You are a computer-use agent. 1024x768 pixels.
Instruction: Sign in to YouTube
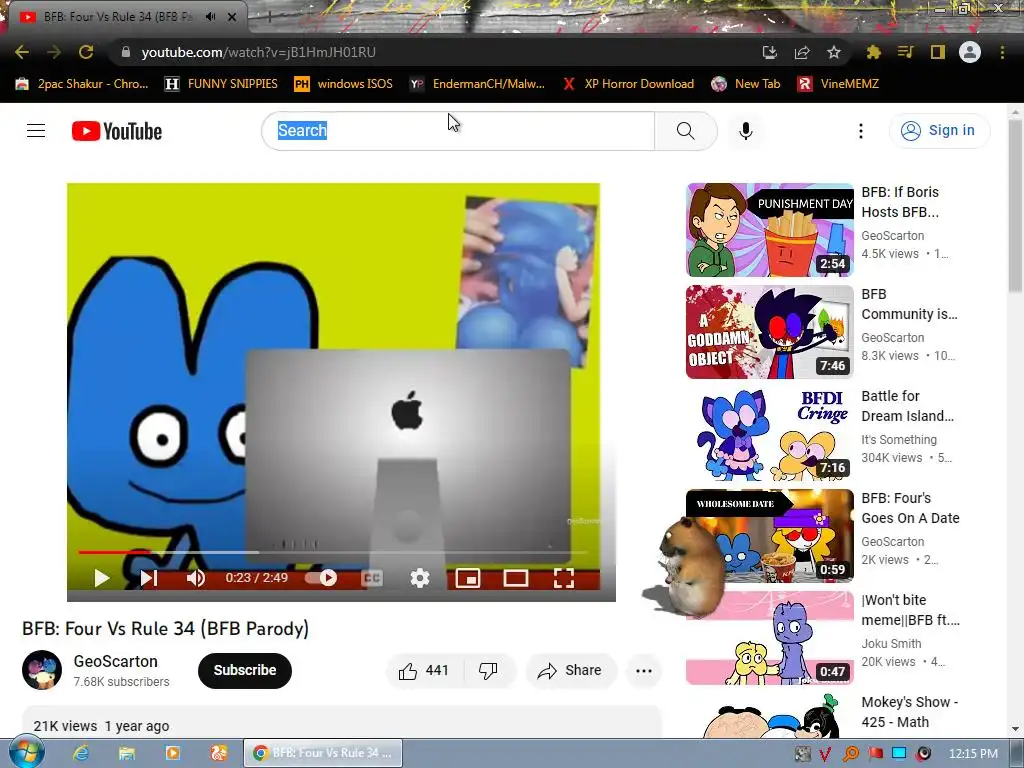click(939, 131)
